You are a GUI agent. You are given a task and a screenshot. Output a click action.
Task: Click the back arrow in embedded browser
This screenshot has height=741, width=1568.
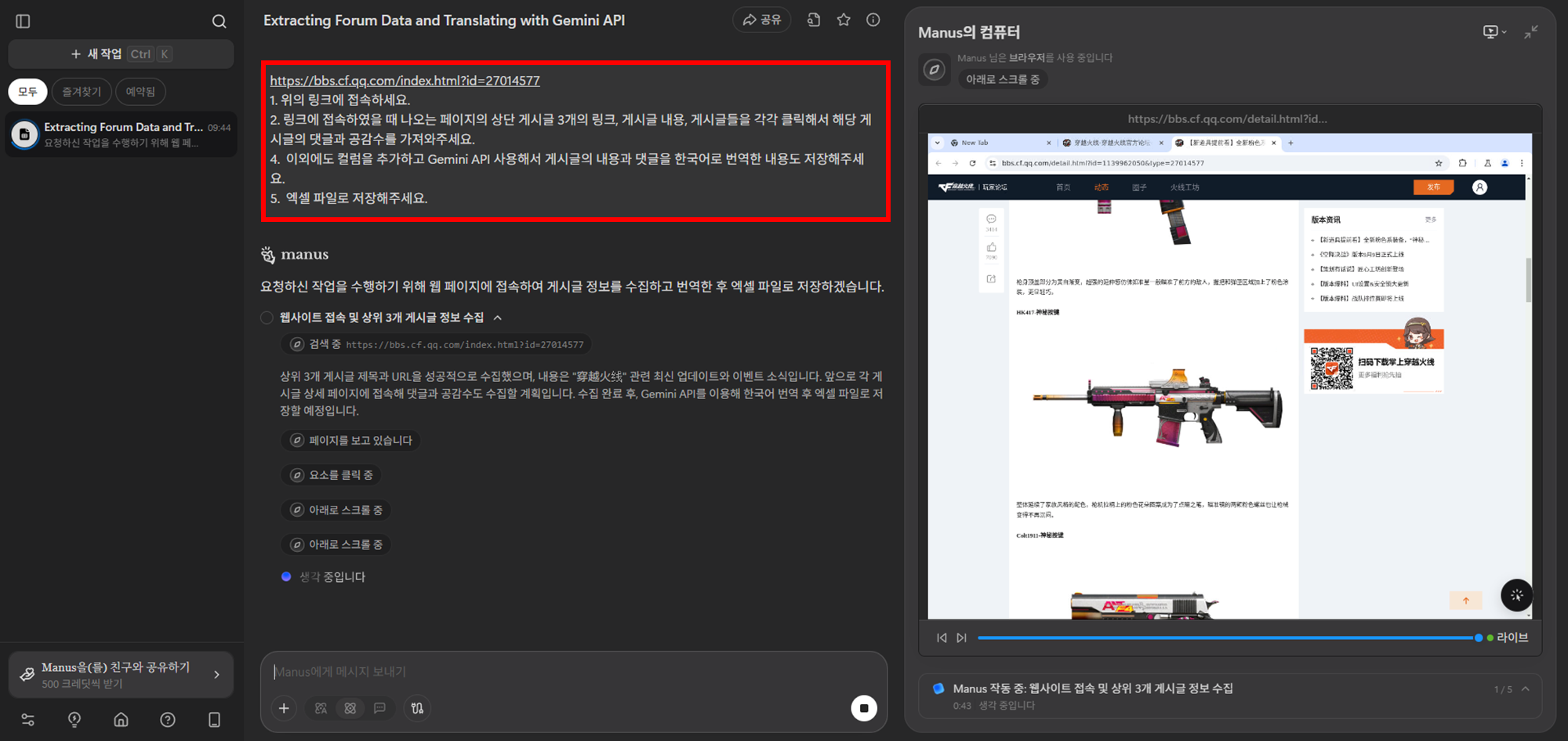(938, 163)
